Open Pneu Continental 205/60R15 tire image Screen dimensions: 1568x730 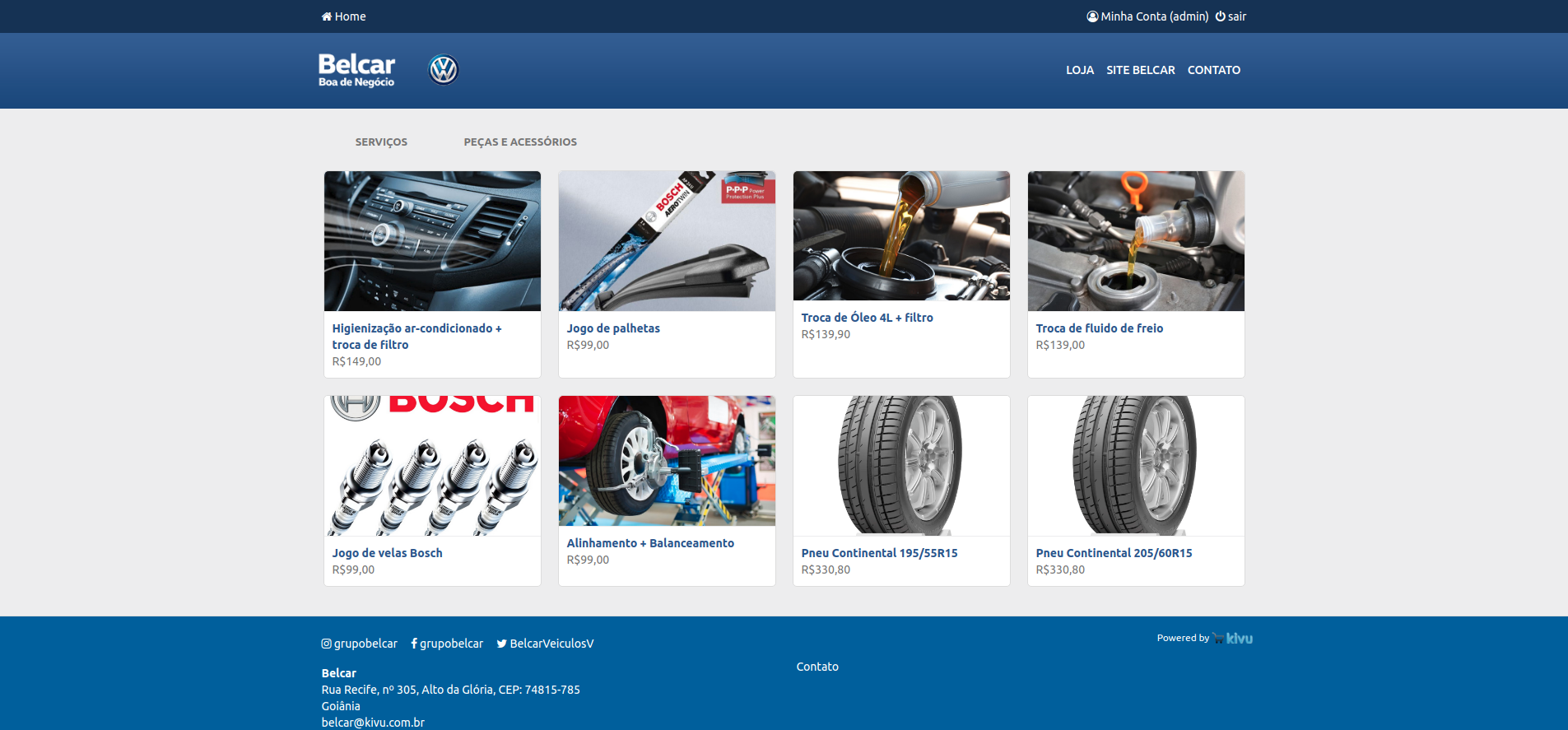1136,466
